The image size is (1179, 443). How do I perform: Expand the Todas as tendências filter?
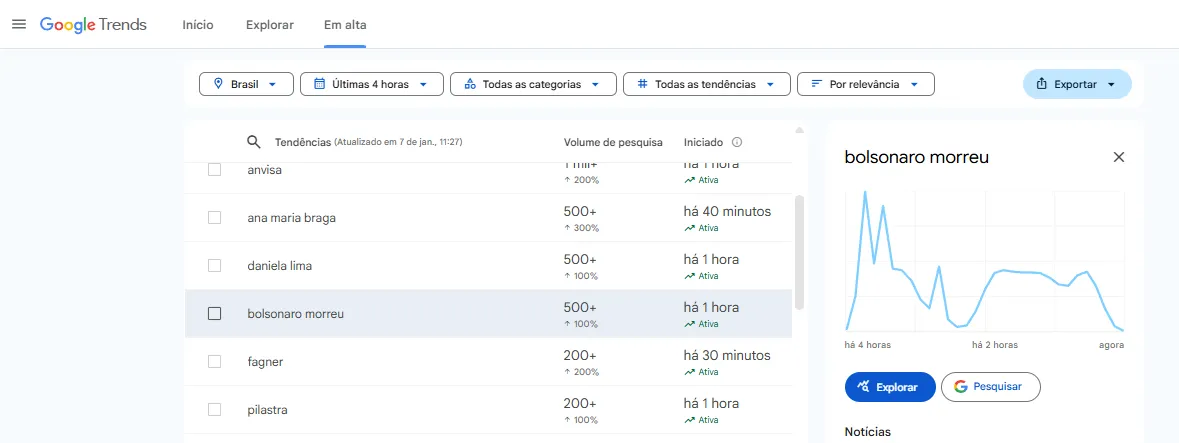[x=706, y=84]
